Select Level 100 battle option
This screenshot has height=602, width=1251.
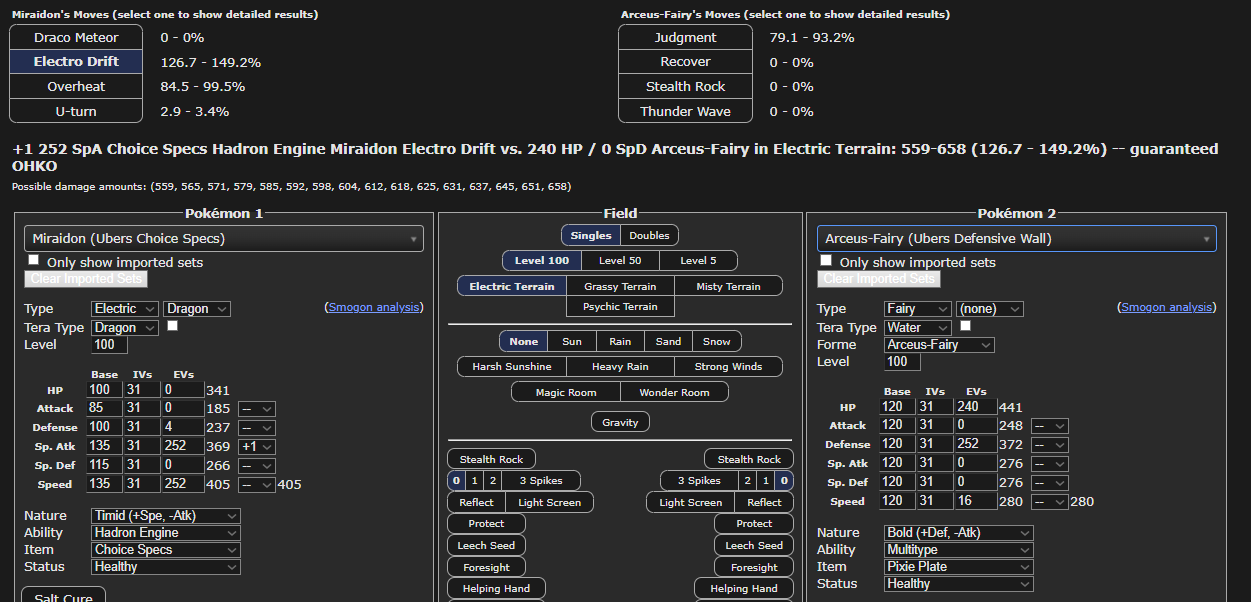(x=542, y=261)
